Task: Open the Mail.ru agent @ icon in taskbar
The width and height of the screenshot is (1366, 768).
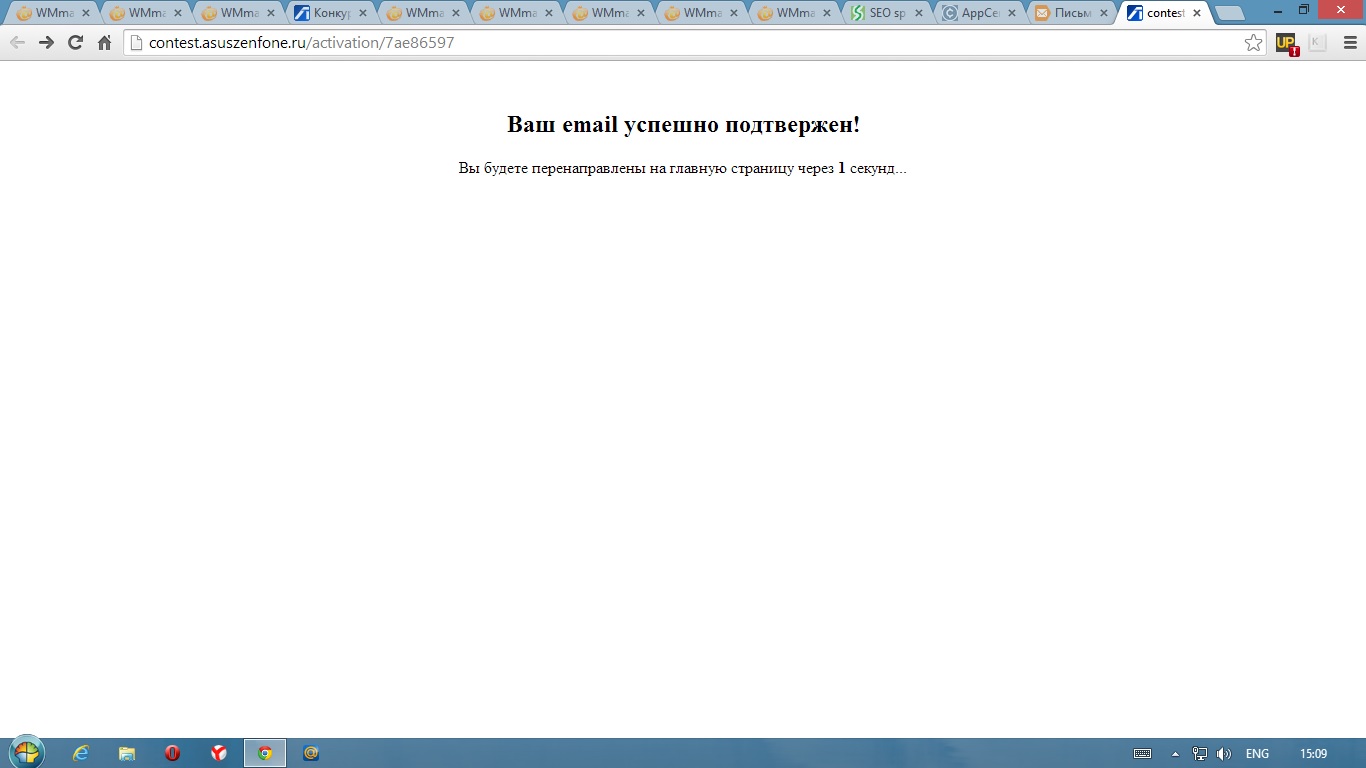Action: coord(311,753)
